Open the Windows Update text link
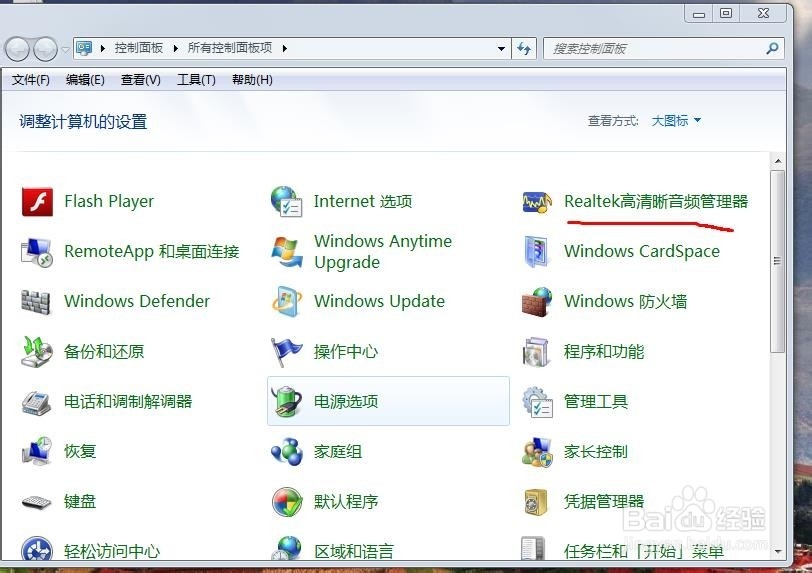 pyautogui.click(x=380, y=301)
